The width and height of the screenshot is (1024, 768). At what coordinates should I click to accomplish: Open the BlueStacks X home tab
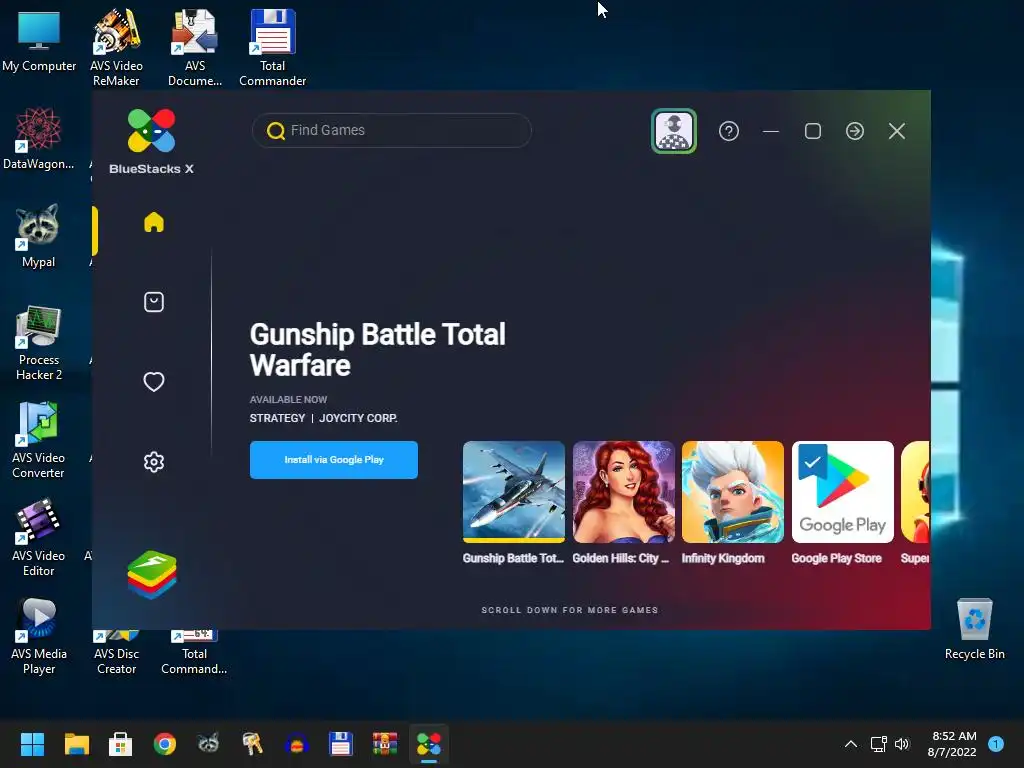click(153, 222)
